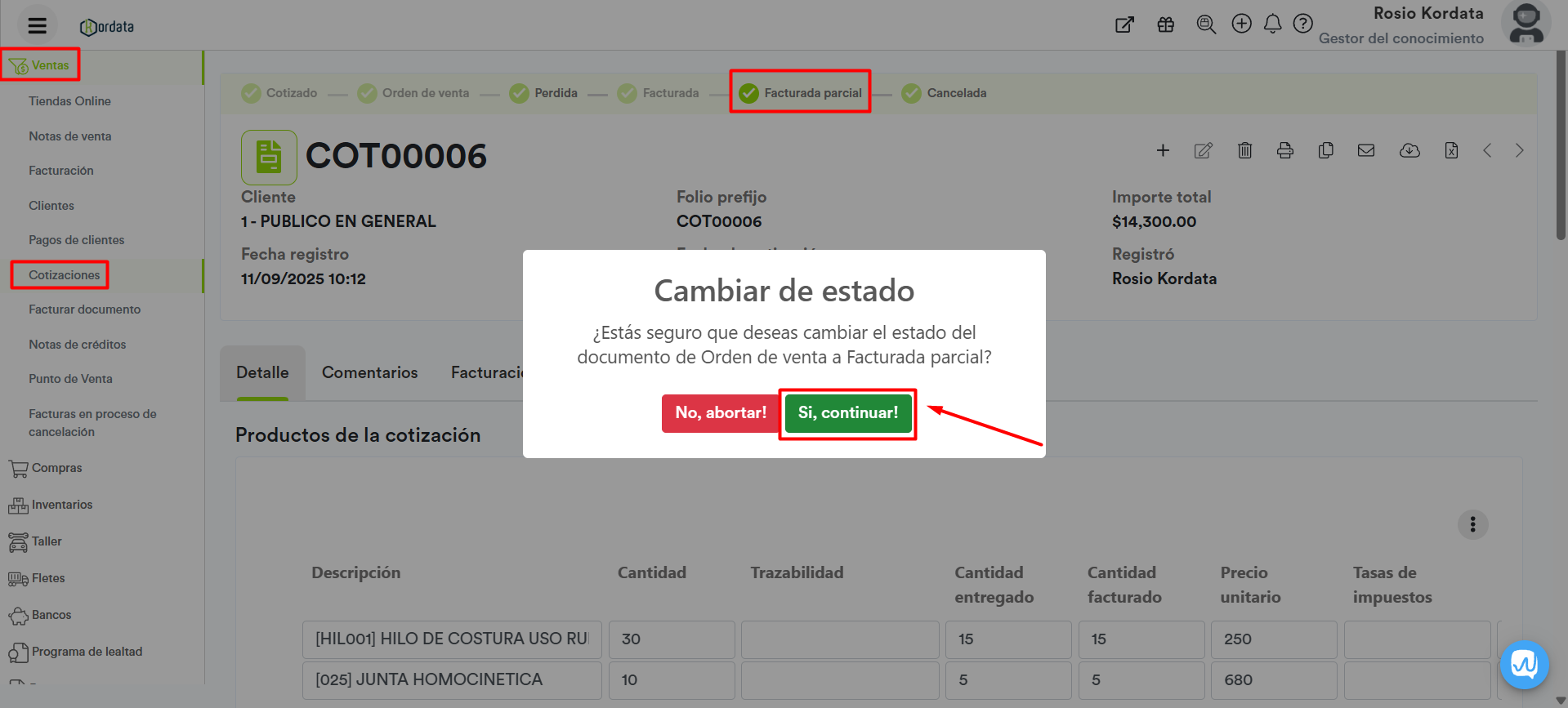The image size is (1568, 708).
Task: Click the Cantidad field showing 30
Action: 671,639
